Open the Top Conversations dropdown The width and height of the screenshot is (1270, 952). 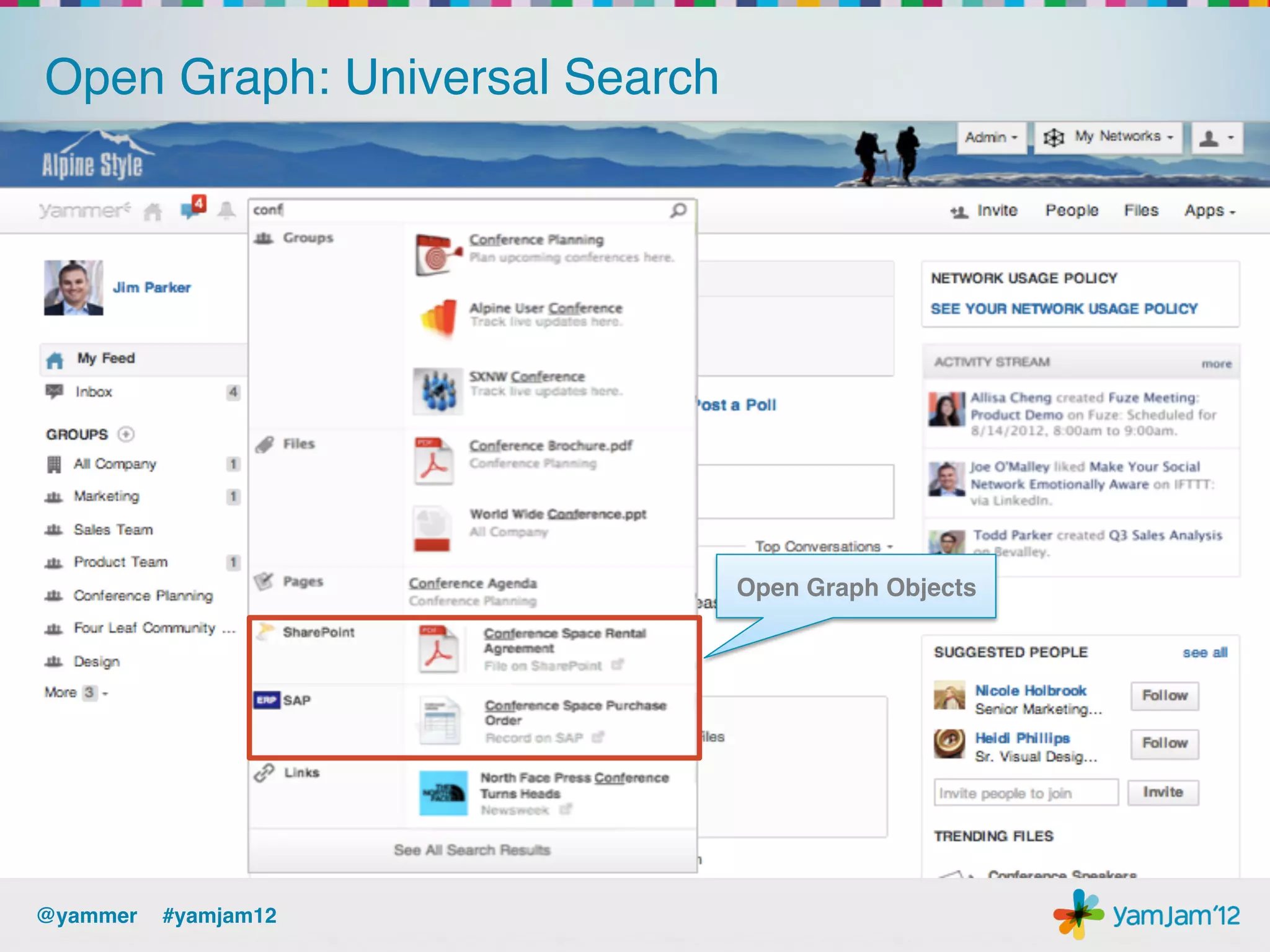824,547
